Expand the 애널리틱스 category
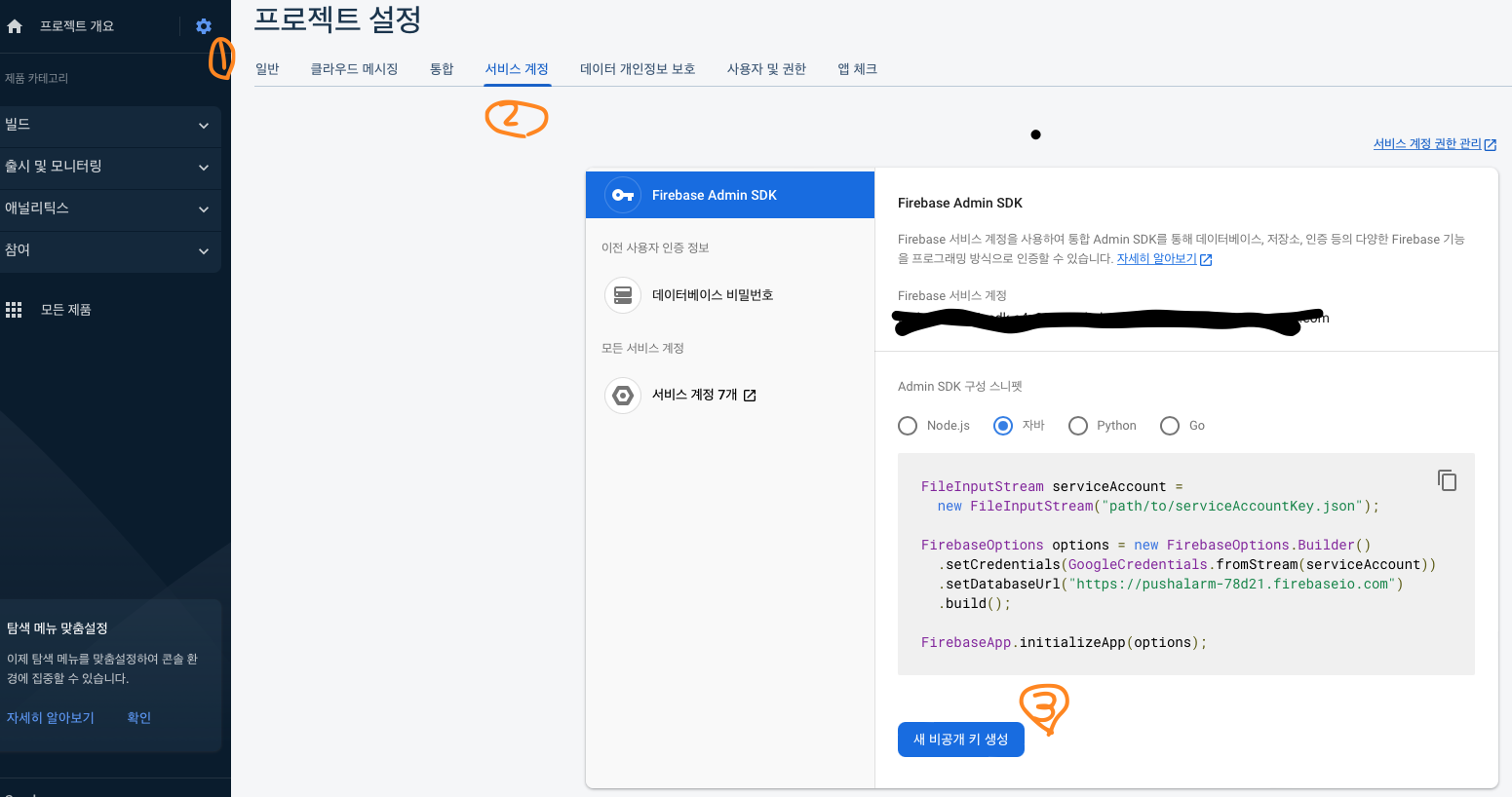Image resolution: width=1512 pixels, height=797 pixels. (x=110, y=209)
